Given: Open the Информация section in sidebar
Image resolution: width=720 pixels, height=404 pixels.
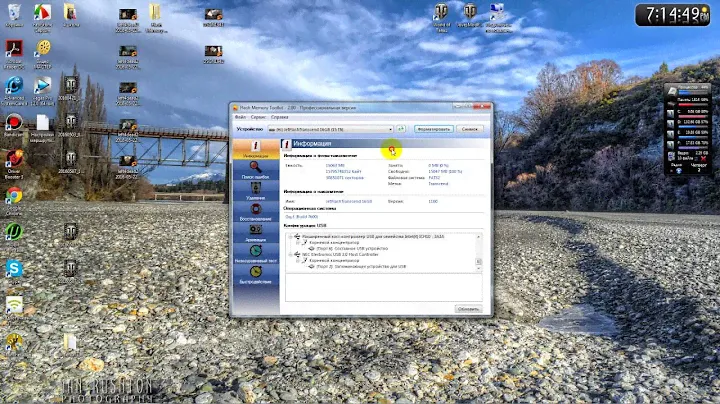Looking at the screenshot, I should [255, 147].
